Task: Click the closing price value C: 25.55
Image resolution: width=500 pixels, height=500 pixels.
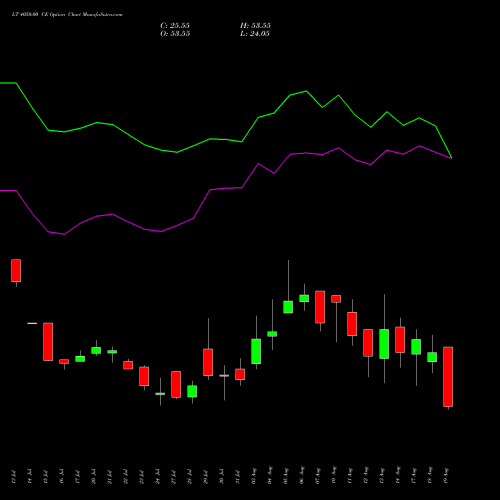Action: point(175,26)
